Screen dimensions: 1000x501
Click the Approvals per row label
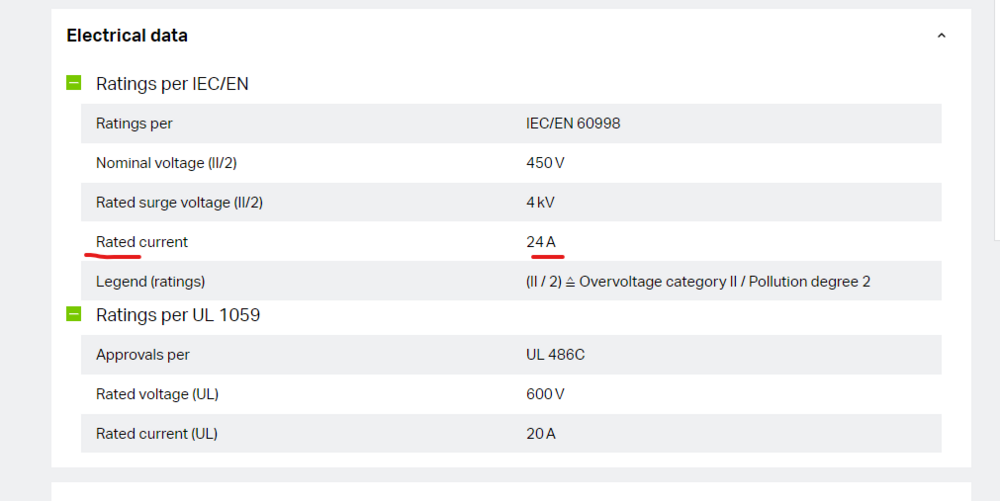[x=142, y=355]
